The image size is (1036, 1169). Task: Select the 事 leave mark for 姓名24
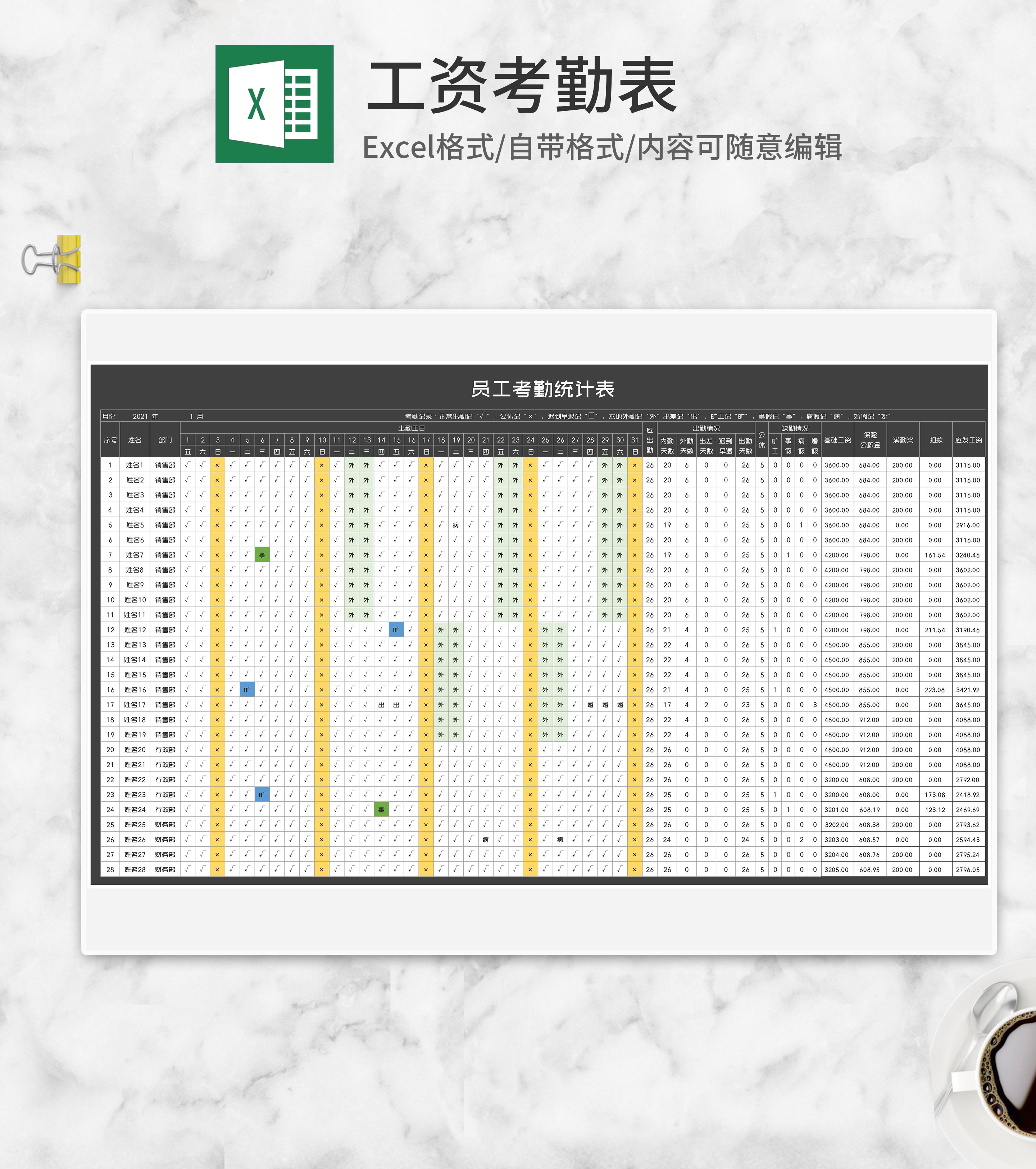(381, 809)
